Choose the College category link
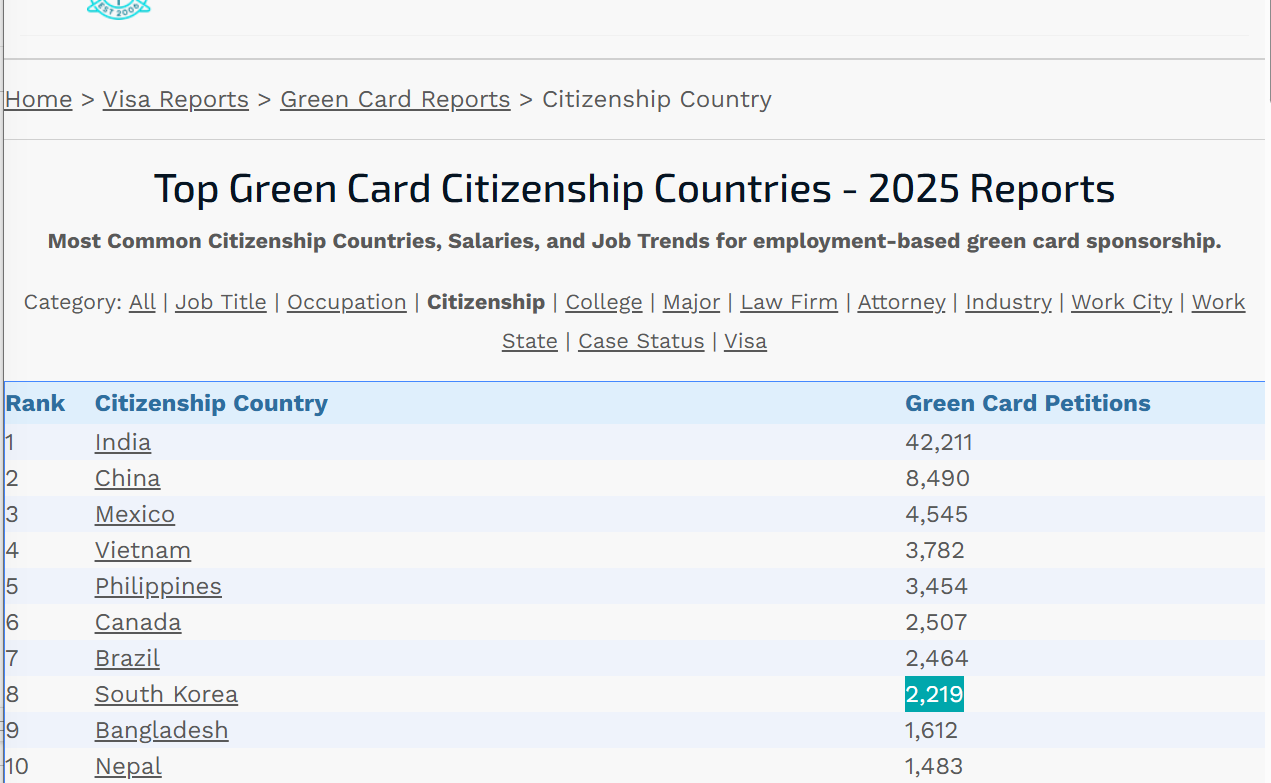Screen dimensions: 1271x783 [604, 303]
